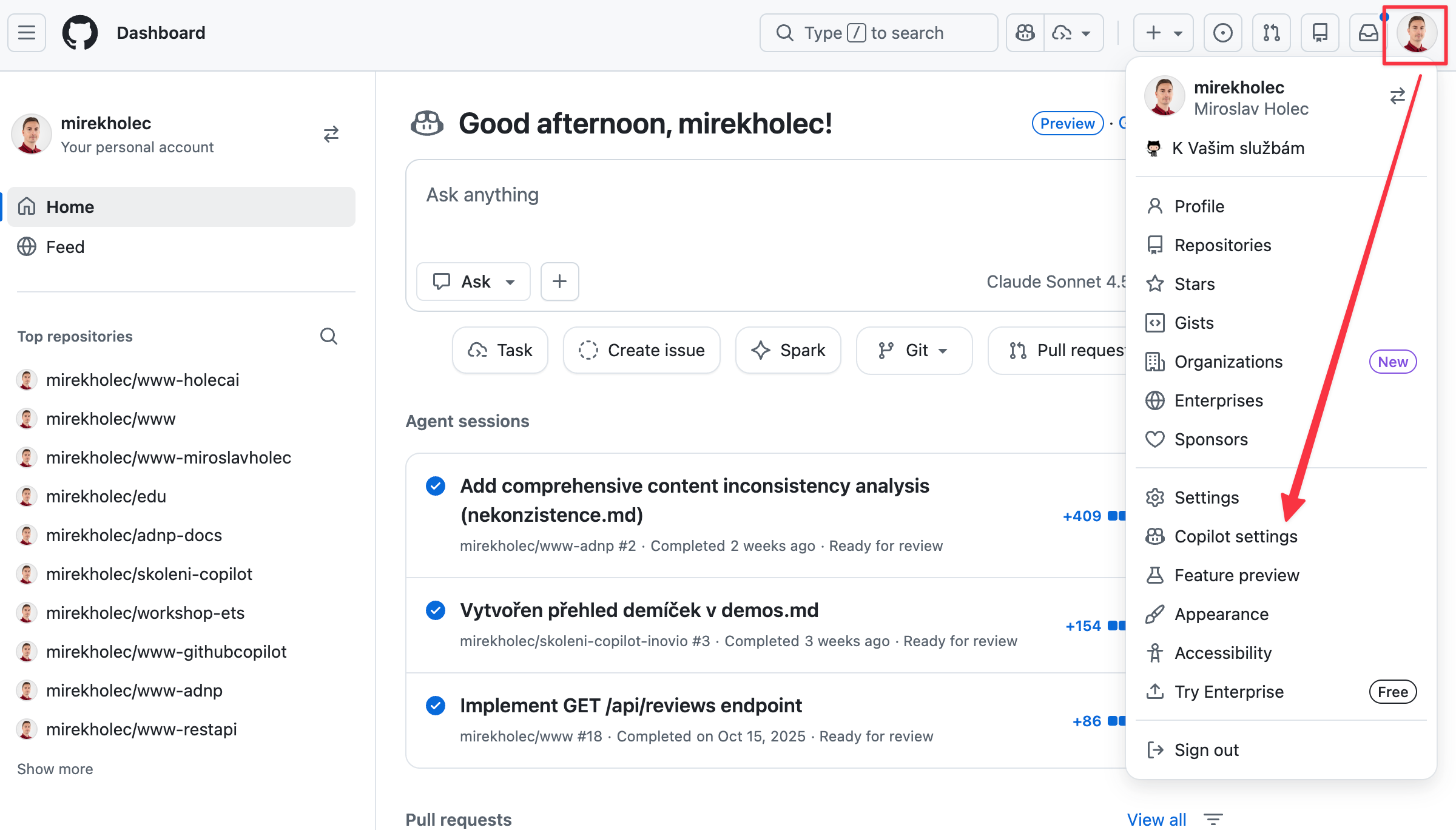1456x830 pixels.
Task: Click checkmark on Implement GET /api/reviews session
Action: [x=436, y=706]
